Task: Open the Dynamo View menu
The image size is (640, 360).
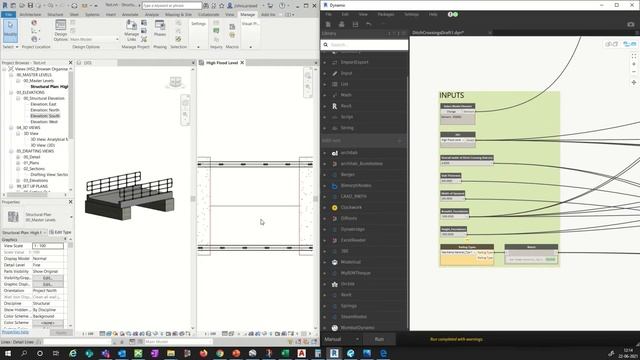Action: pos(363,14)
